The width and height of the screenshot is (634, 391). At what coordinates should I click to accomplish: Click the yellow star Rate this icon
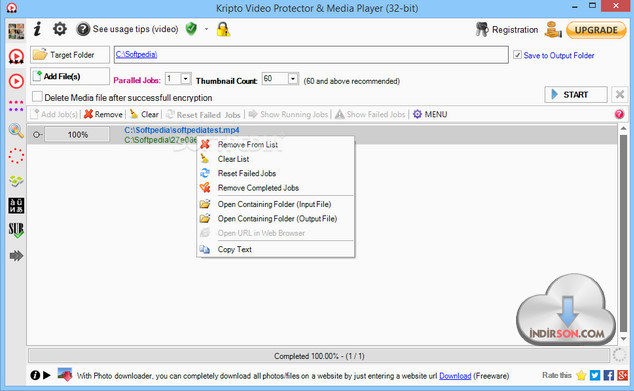pos(581,375)
